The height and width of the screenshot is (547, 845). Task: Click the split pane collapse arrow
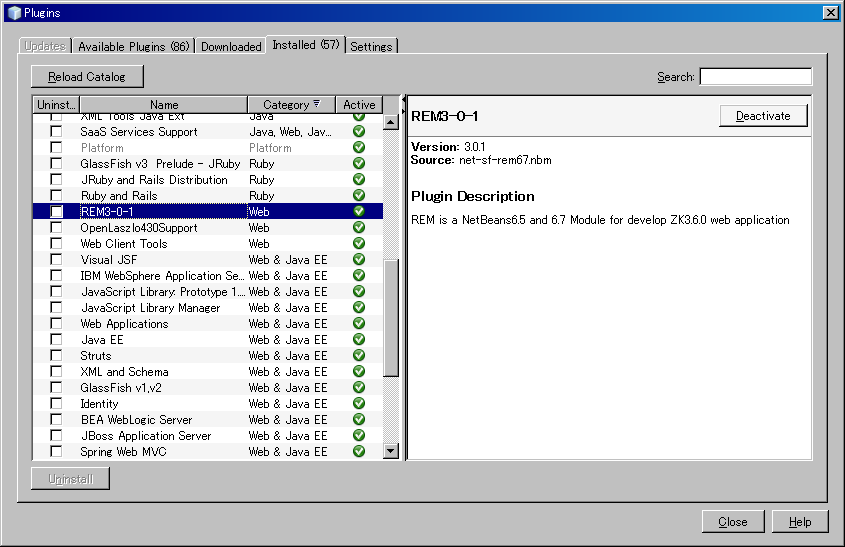403,100
